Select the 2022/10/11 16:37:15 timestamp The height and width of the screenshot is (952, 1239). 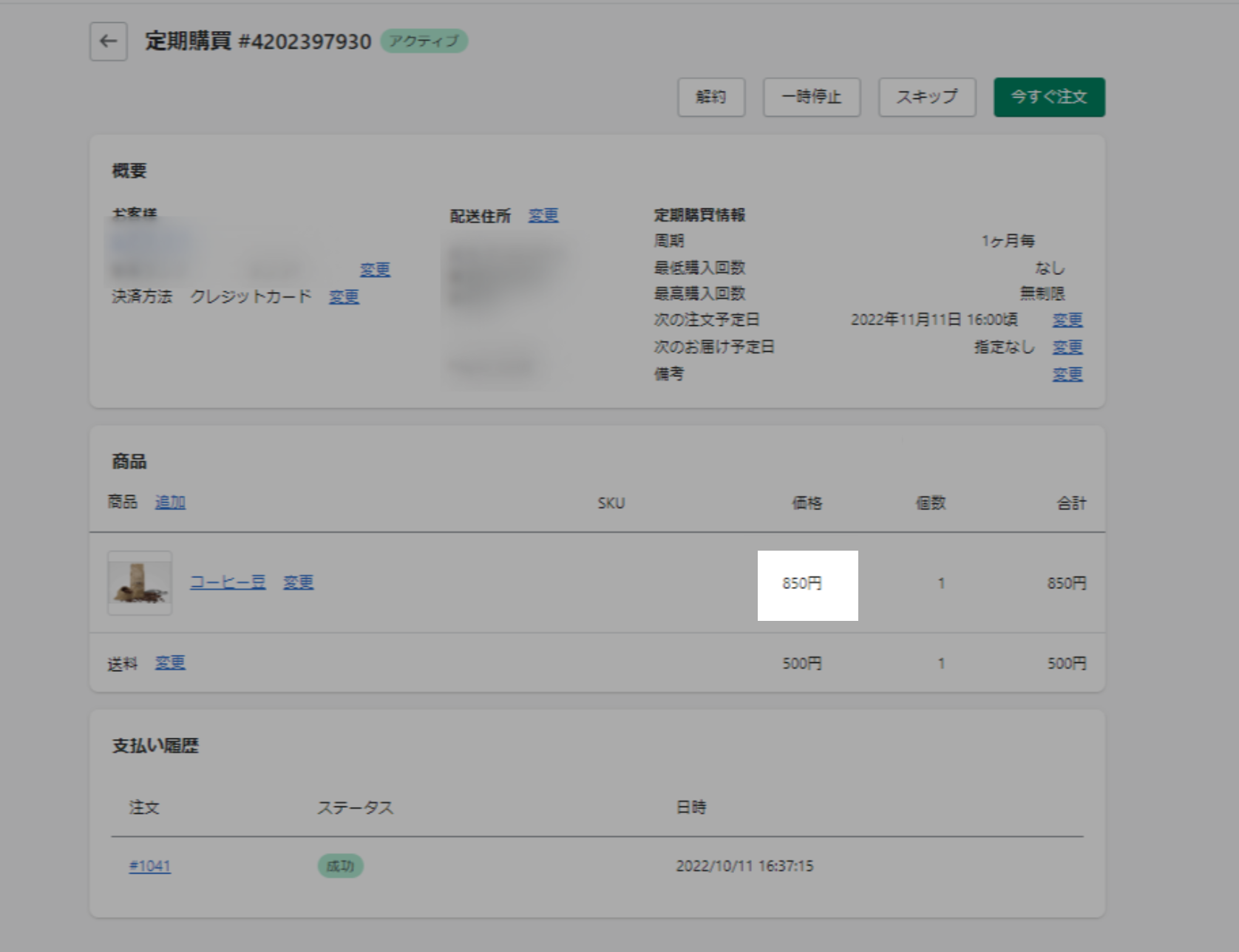coord(744,866)
